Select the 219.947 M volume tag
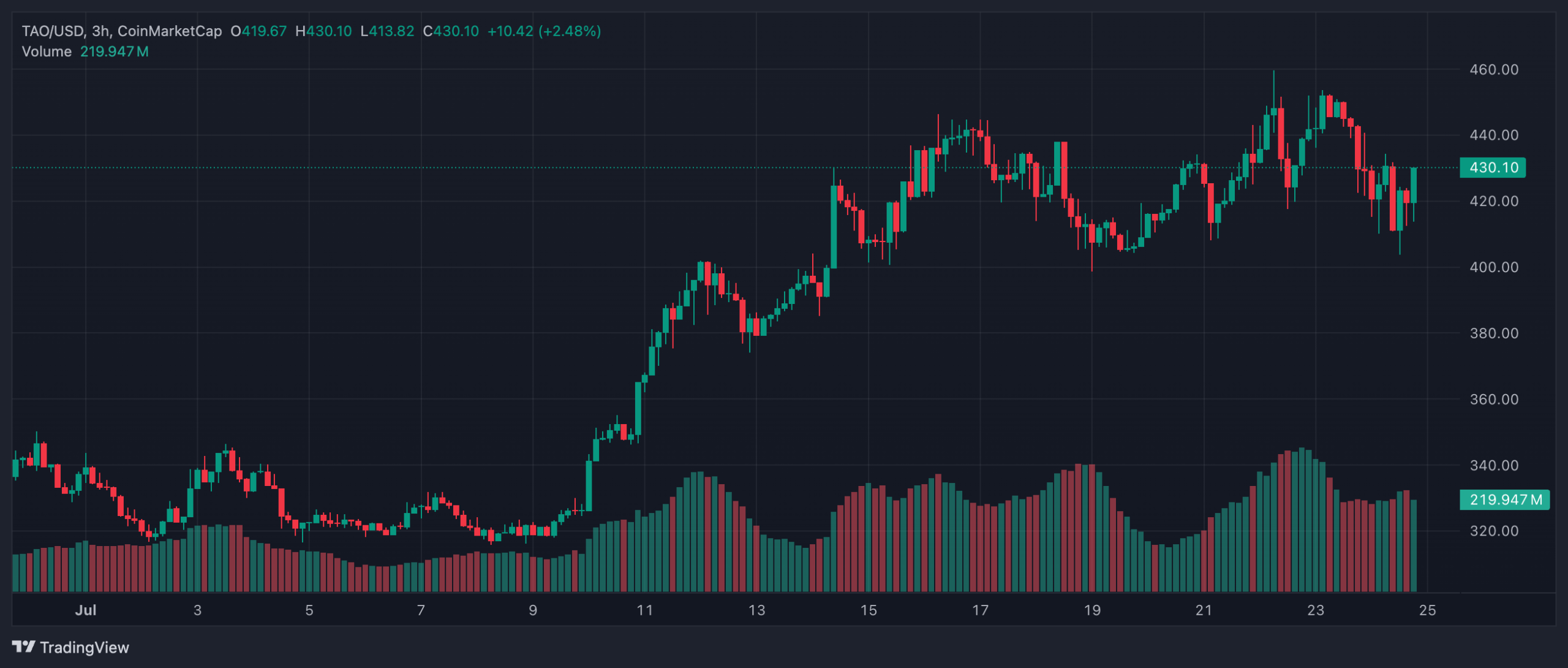This screenshot has height=668, width=1568. point(1505,499)
